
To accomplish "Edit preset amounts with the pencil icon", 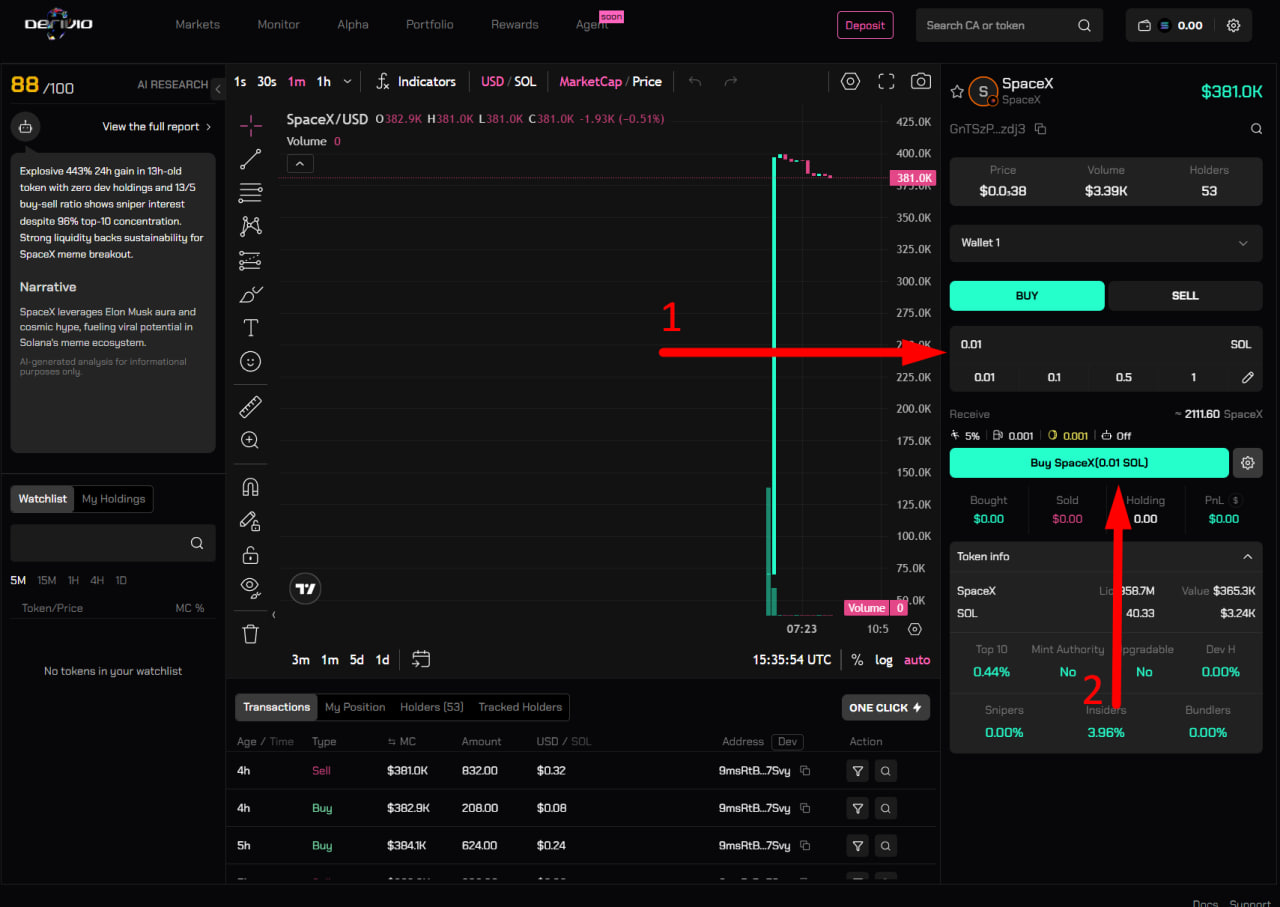I will (1248, 377).
